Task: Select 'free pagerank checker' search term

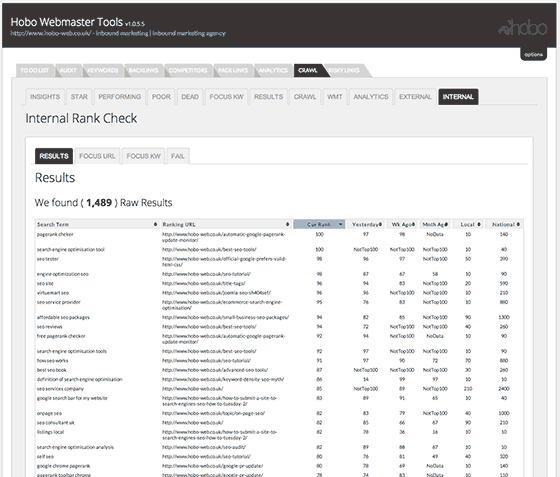Action: pyautogui.click(x=61, y=336)
